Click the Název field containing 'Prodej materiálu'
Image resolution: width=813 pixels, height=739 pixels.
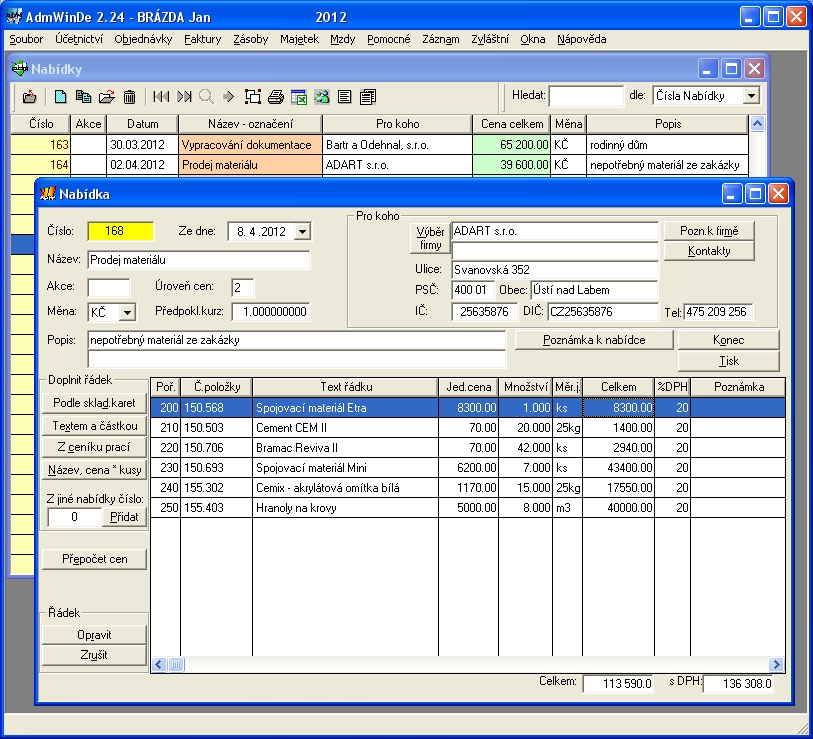coord(199,260)
